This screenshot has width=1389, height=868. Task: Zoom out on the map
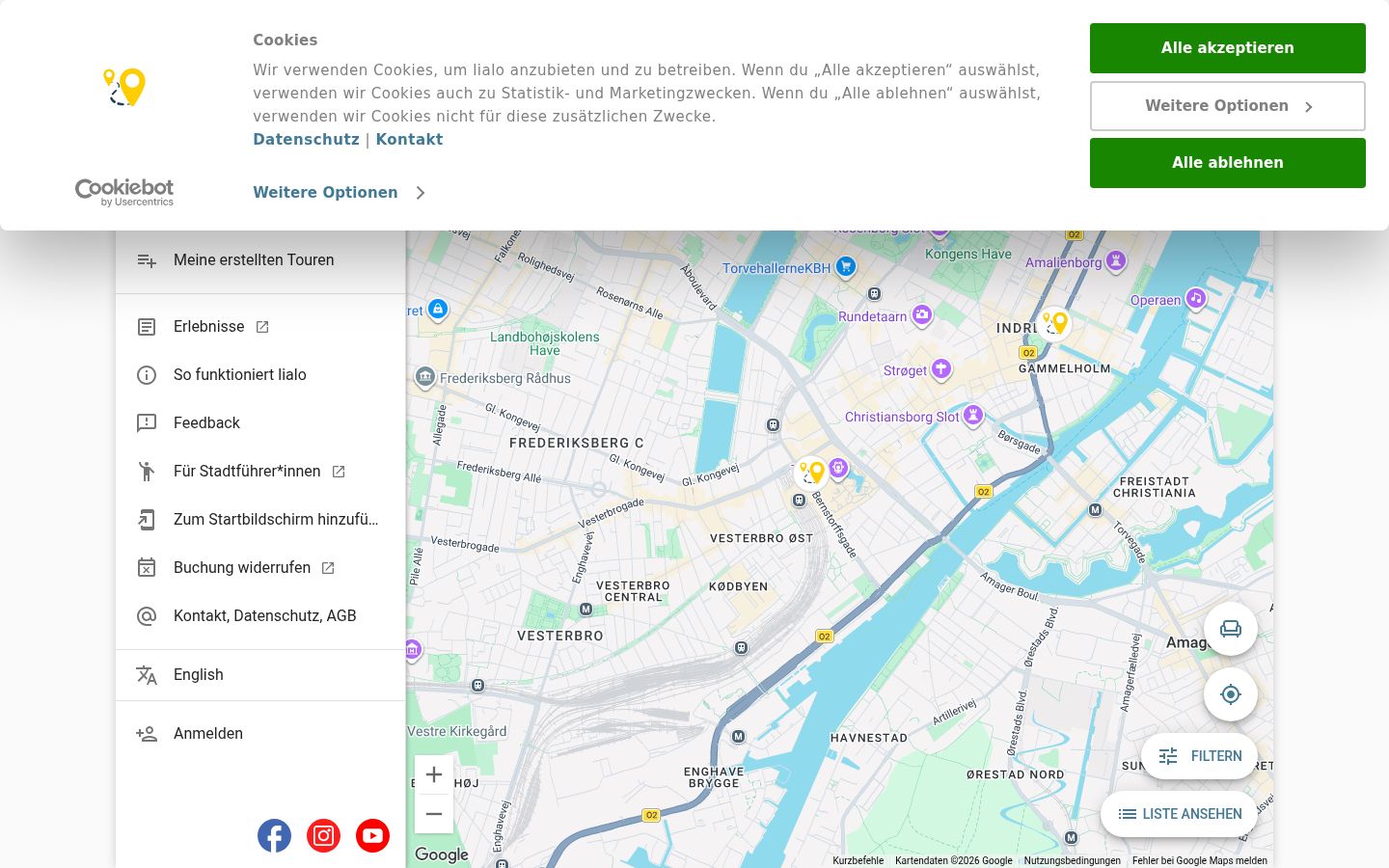click(x=434, y=814)
